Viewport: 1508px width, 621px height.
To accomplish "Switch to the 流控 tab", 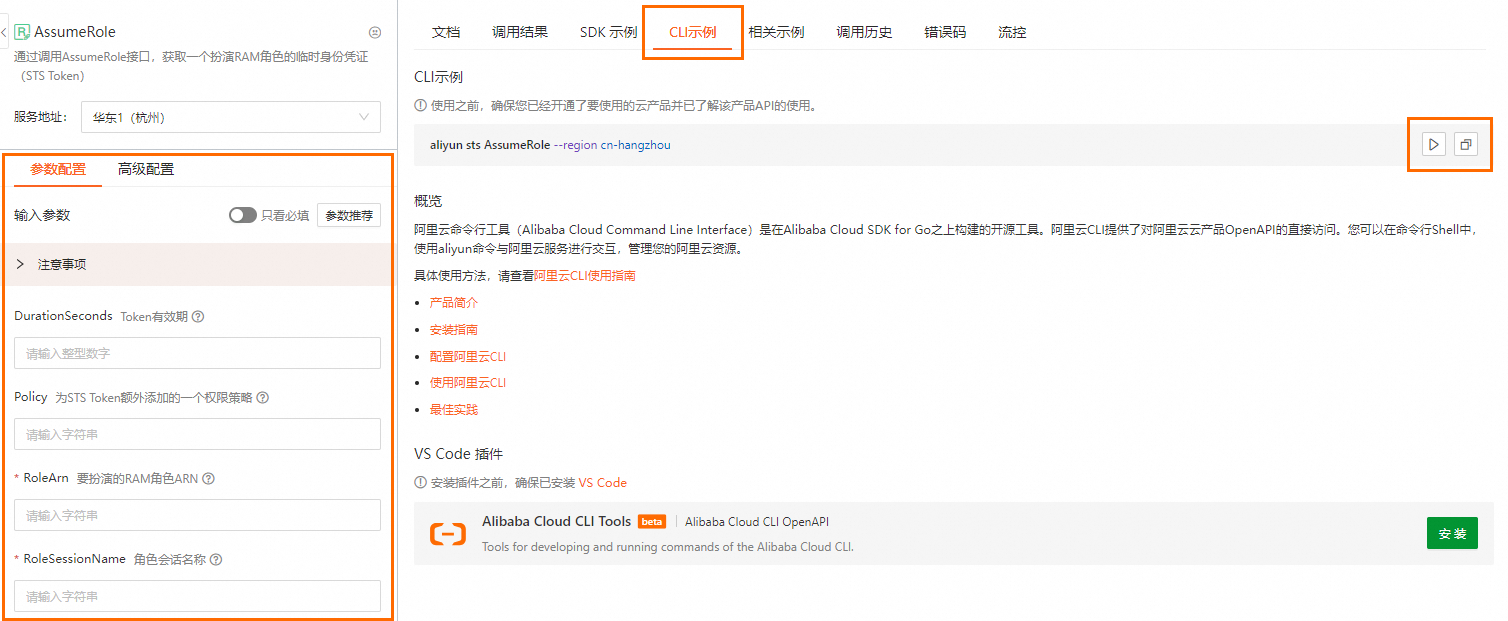I will point(1012,32).
